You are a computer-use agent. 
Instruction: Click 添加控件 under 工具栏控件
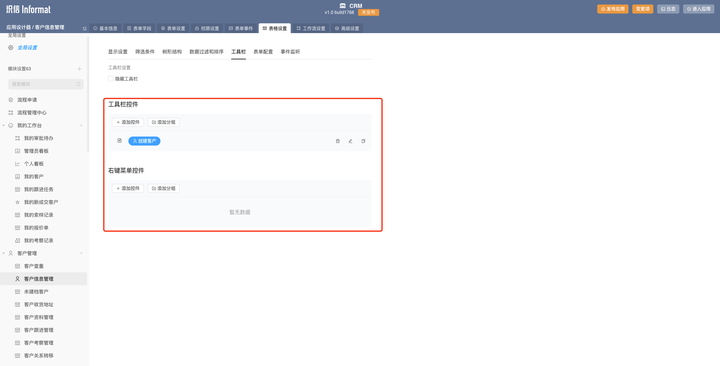(128, 122)
